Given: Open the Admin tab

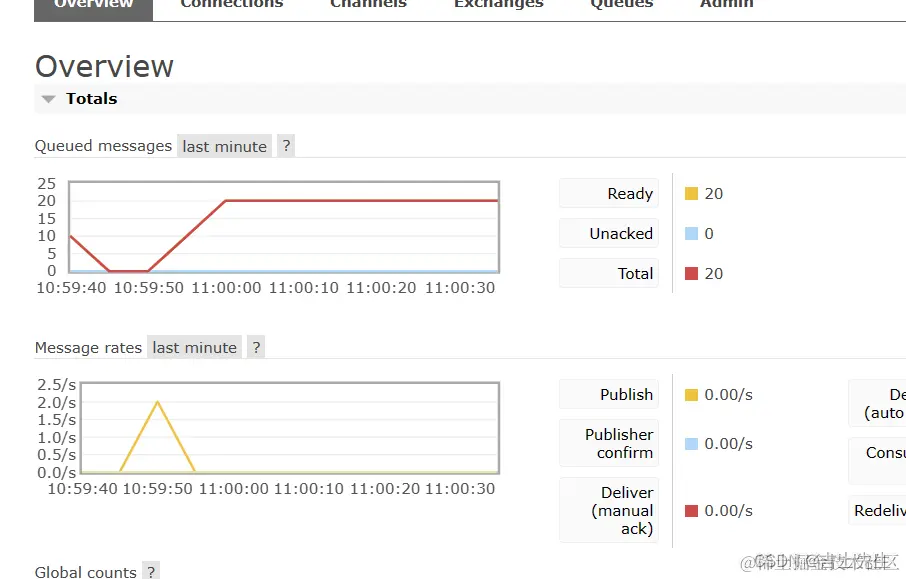Looking at the screenshot, I should coord(726,5).
